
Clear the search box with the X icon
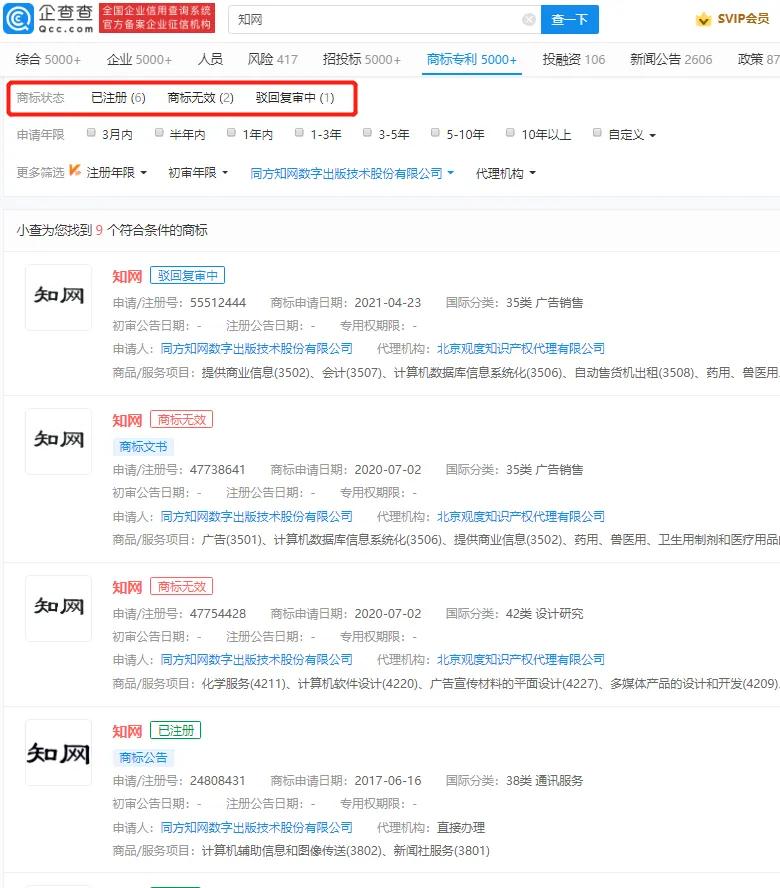coord(528,20)
